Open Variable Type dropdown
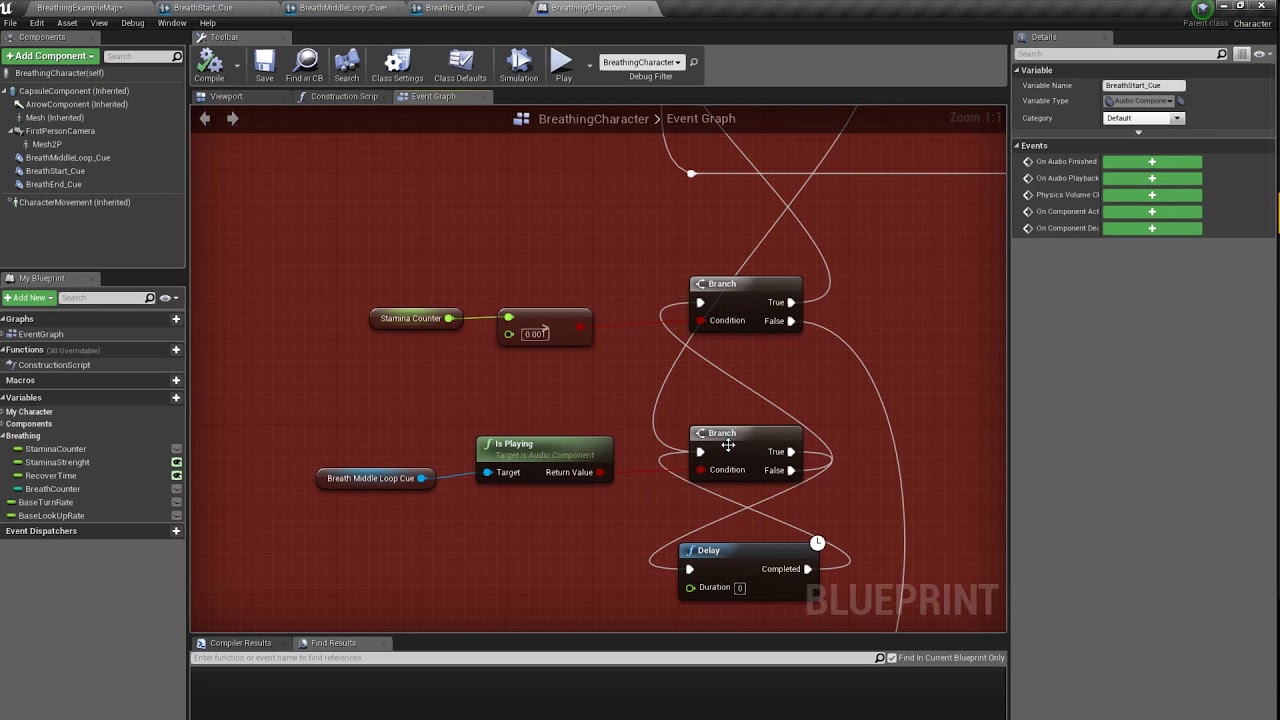Image resolution: width=1280 pixels, height=720 pixels. pos(1137,101)
